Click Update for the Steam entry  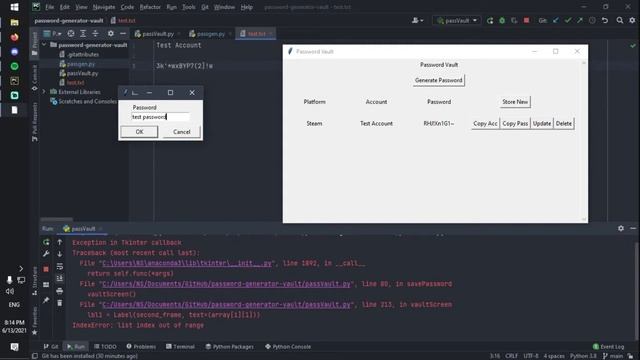pyautogui.click(x=542, y=123)
